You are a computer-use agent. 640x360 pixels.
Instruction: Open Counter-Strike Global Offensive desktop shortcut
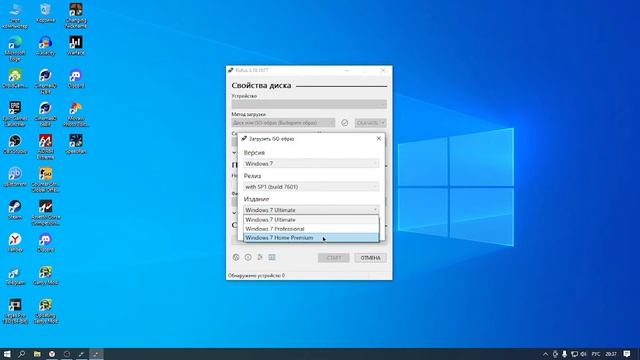click(x=45, y=179)
